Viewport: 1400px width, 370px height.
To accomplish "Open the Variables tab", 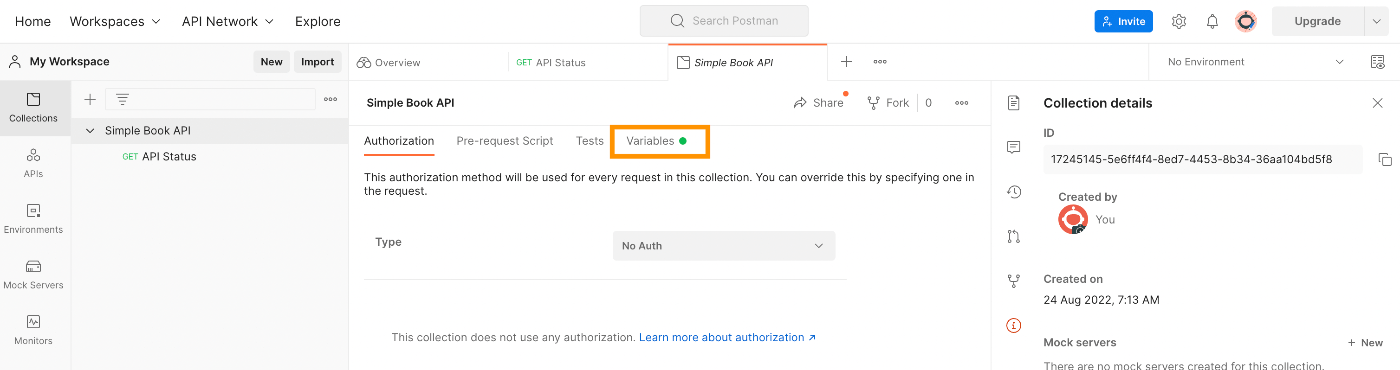I will [656, 141].
